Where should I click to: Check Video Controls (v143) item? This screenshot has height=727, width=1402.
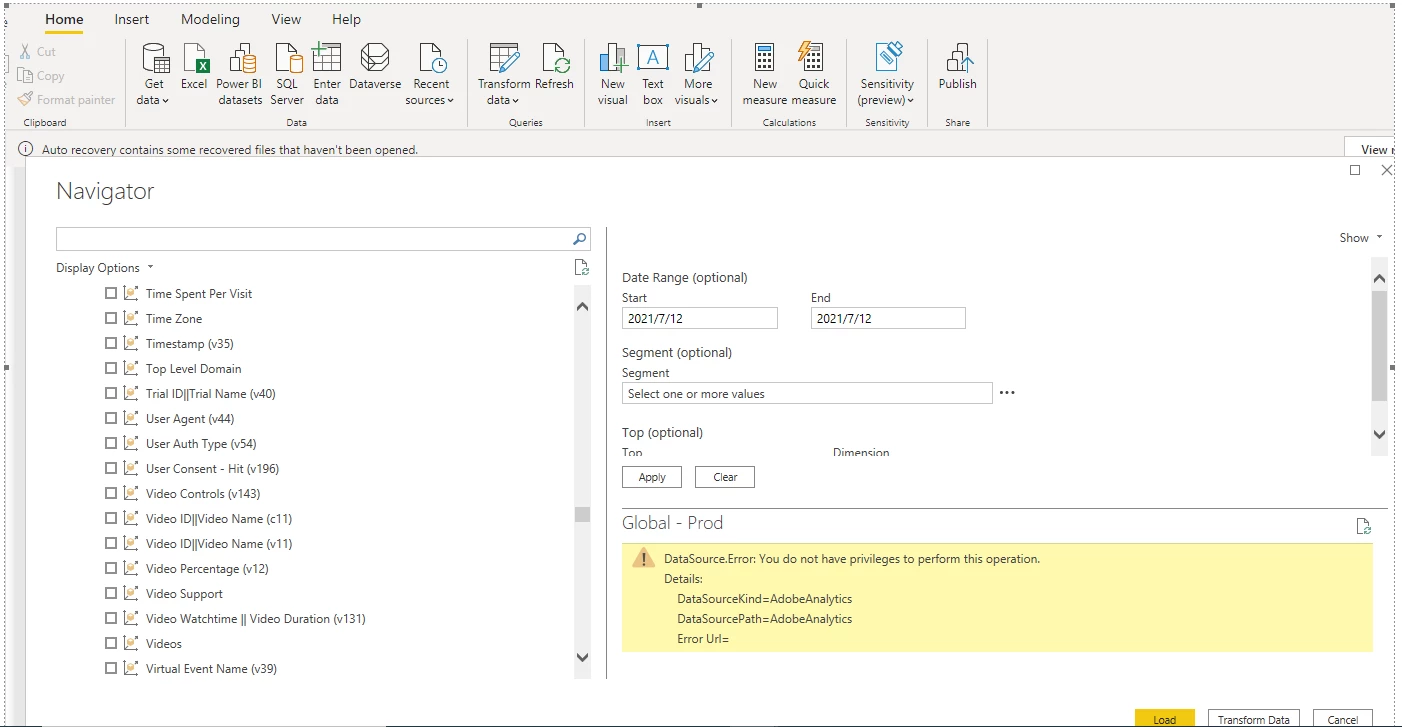coord(111,493)
